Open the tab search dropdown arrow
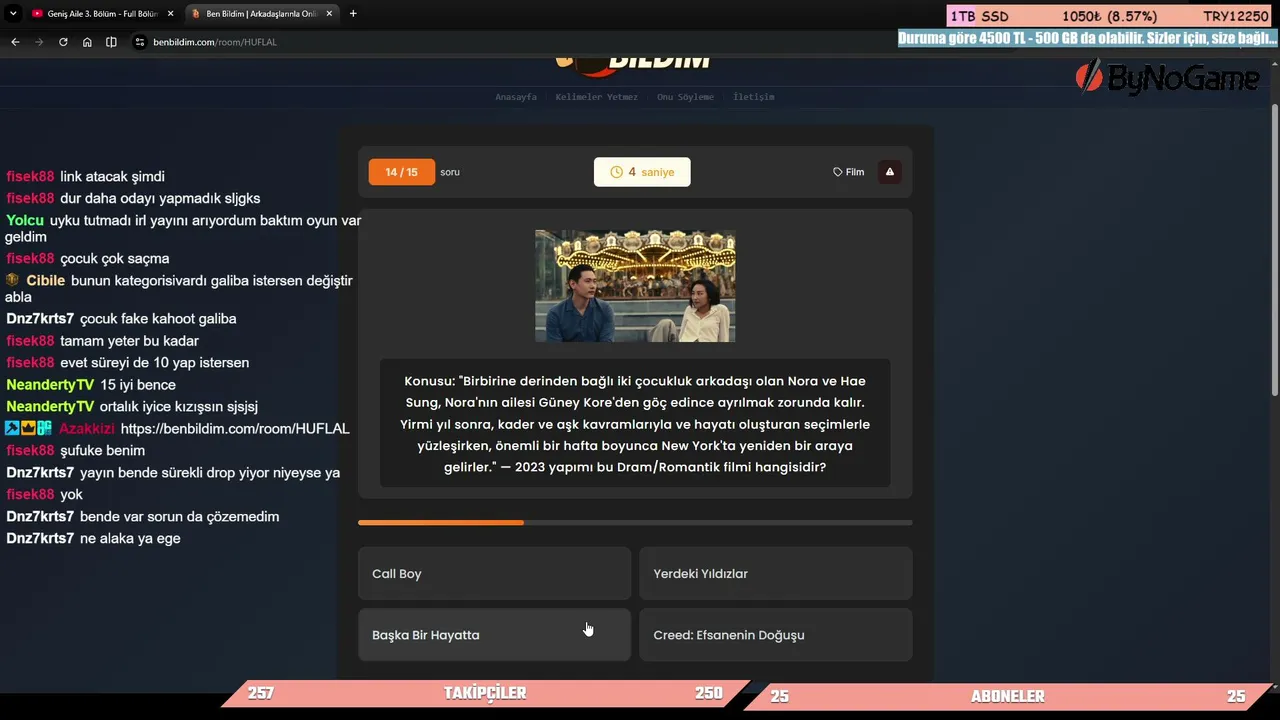The width and height of the screenshot is (1280, 720). [x=13, y=14]
